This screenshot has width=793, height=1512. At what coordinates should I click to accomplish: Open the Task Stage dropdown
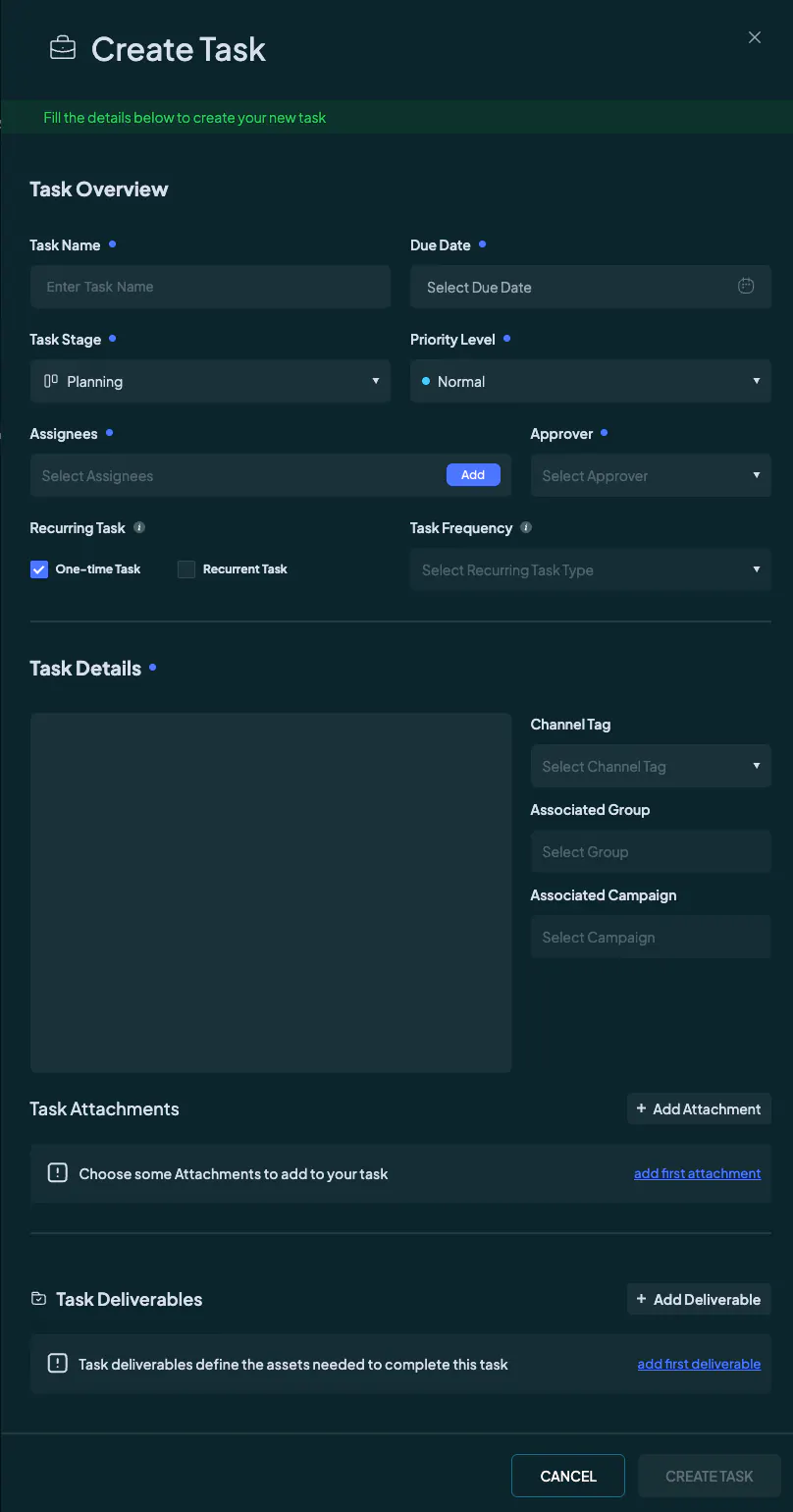210,381
